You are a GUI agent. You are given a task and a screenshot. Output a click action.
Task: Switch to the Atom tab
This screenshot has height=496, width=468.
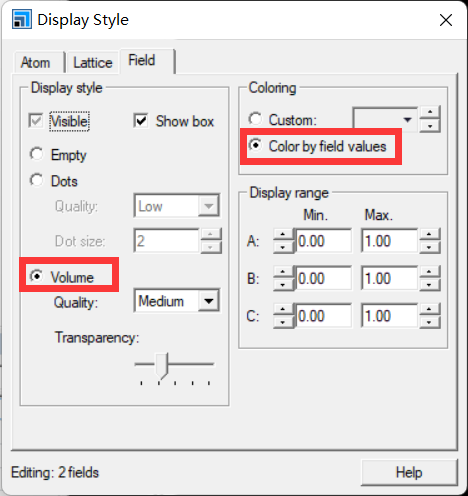click(x=36, y=62)
